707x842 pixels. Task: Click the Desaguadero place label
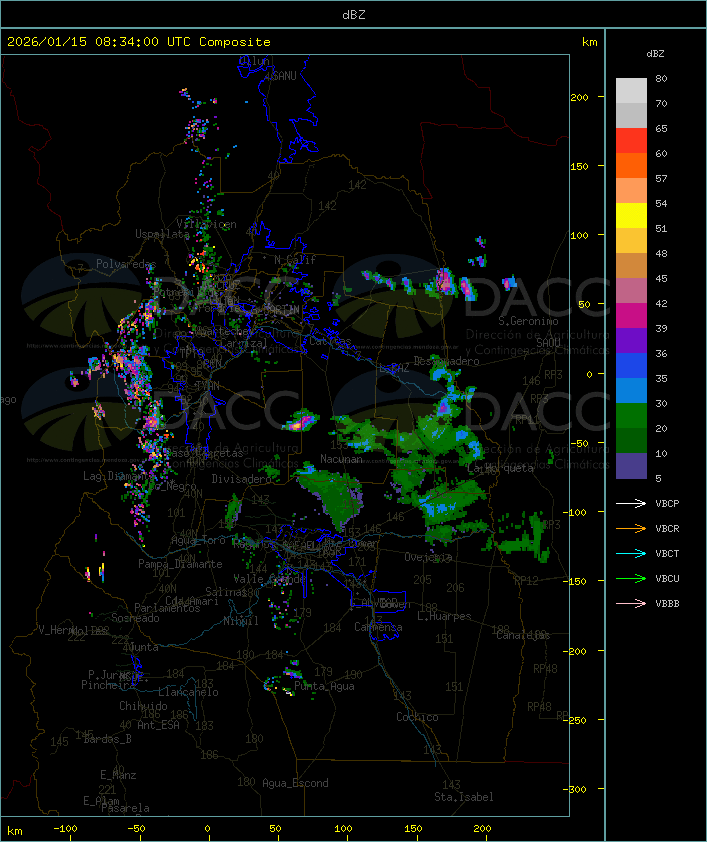(x=447, y=361)
